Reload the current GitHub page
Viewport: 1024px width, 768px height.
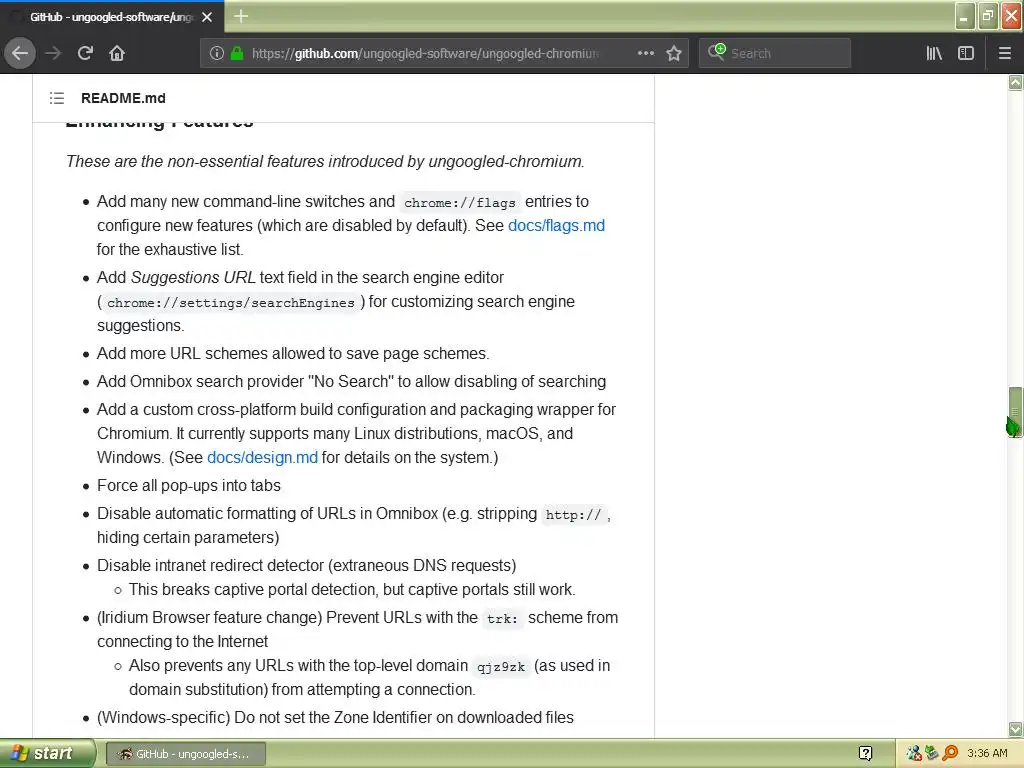(85, 53)
